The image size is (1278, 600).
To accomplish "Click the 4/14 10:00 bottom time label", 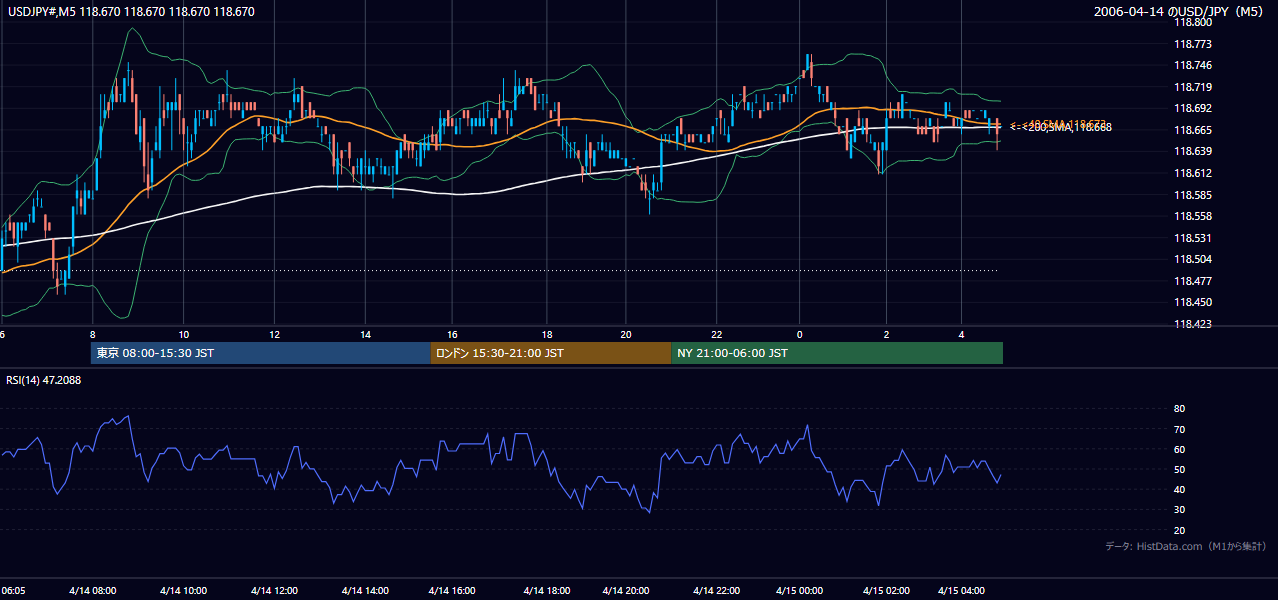I will [x=183, y=591].
